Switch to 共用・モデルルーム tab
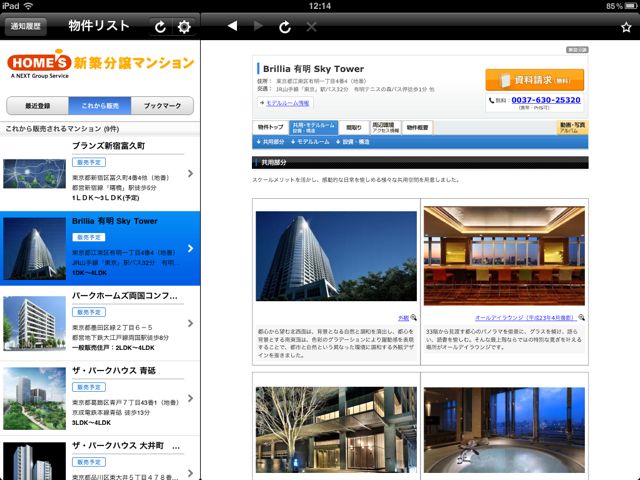Image resolution: width=640 pixels, height=480 pixels. coord(313,127)
